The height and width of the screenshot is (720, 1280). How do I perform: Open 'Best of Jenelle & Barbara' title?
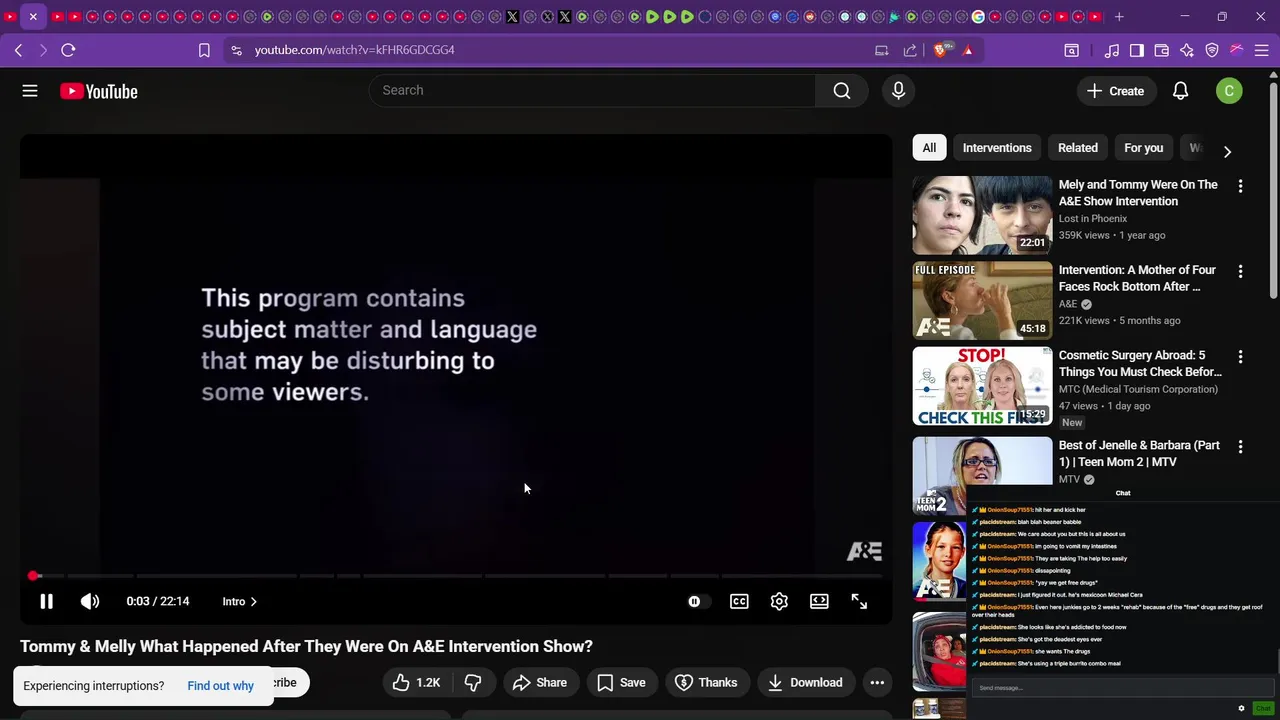[1139, 453]
